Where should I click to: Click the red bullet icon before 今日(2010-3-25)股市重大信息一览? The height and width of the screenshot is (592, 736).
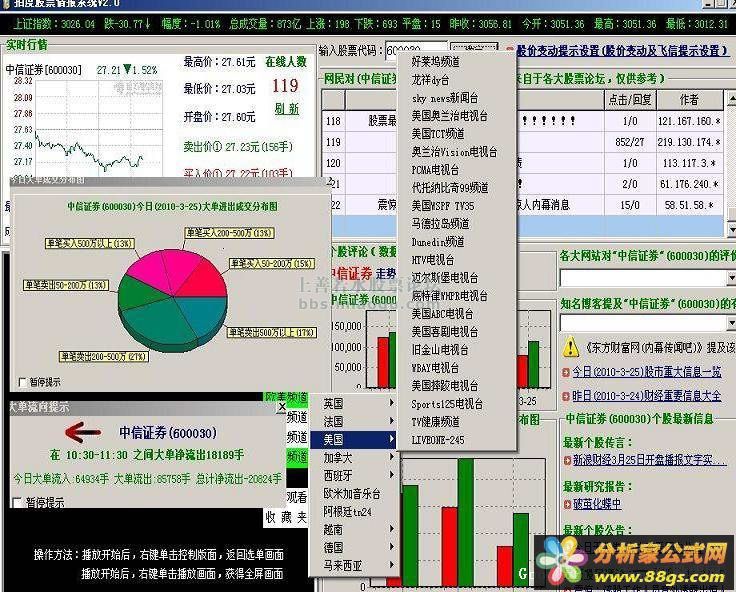[566, 372]
